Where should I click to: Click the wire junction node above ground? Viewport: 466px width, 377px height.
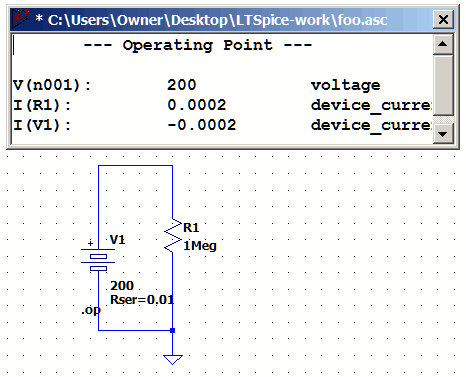click(x=172, y=330)
